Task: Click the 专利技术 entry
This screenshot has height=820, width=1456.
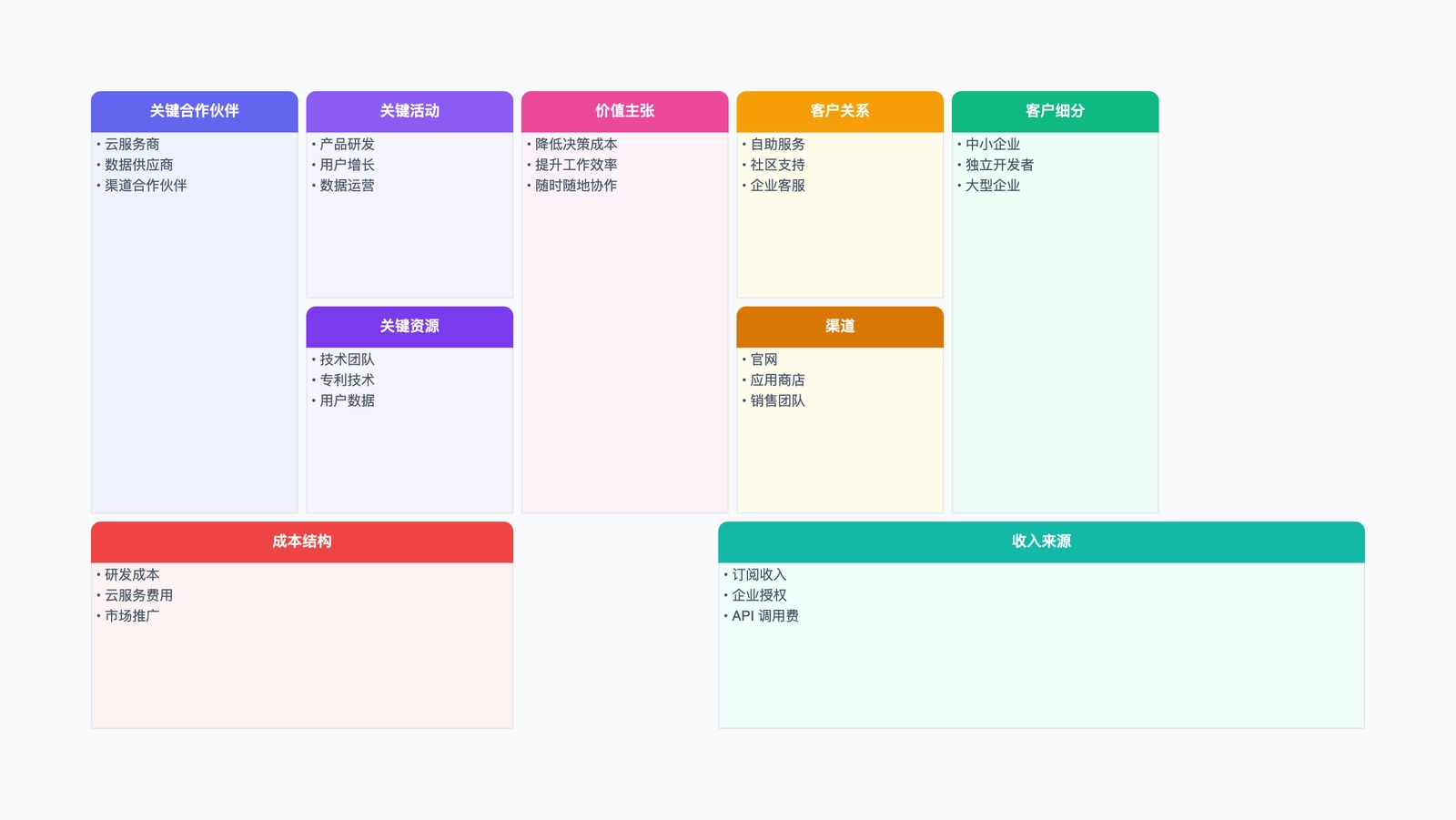Action: pos(349,380)
